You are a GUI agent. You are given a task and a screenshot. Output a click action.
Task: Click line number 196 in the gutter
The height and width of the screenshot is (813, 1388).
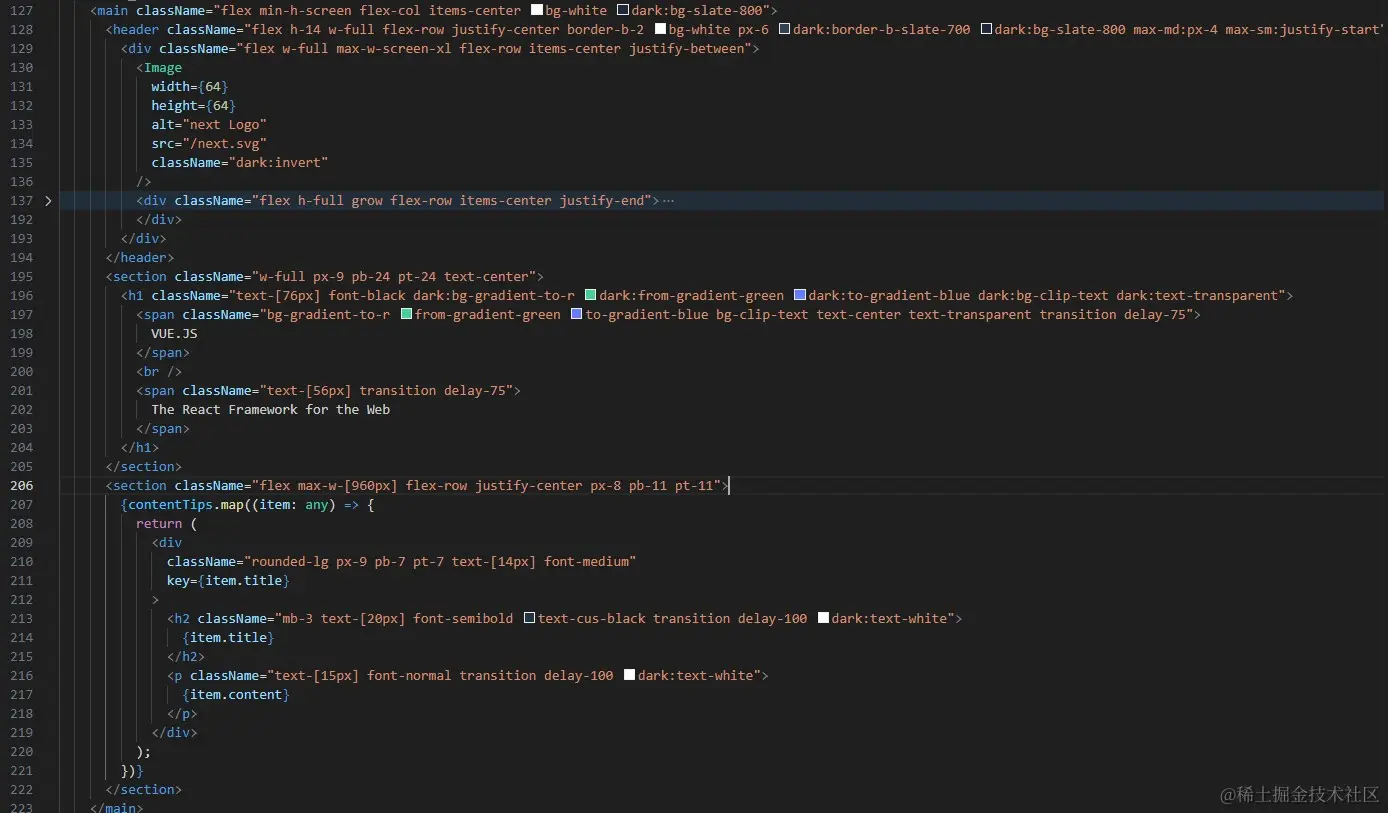tap(21, 296)
